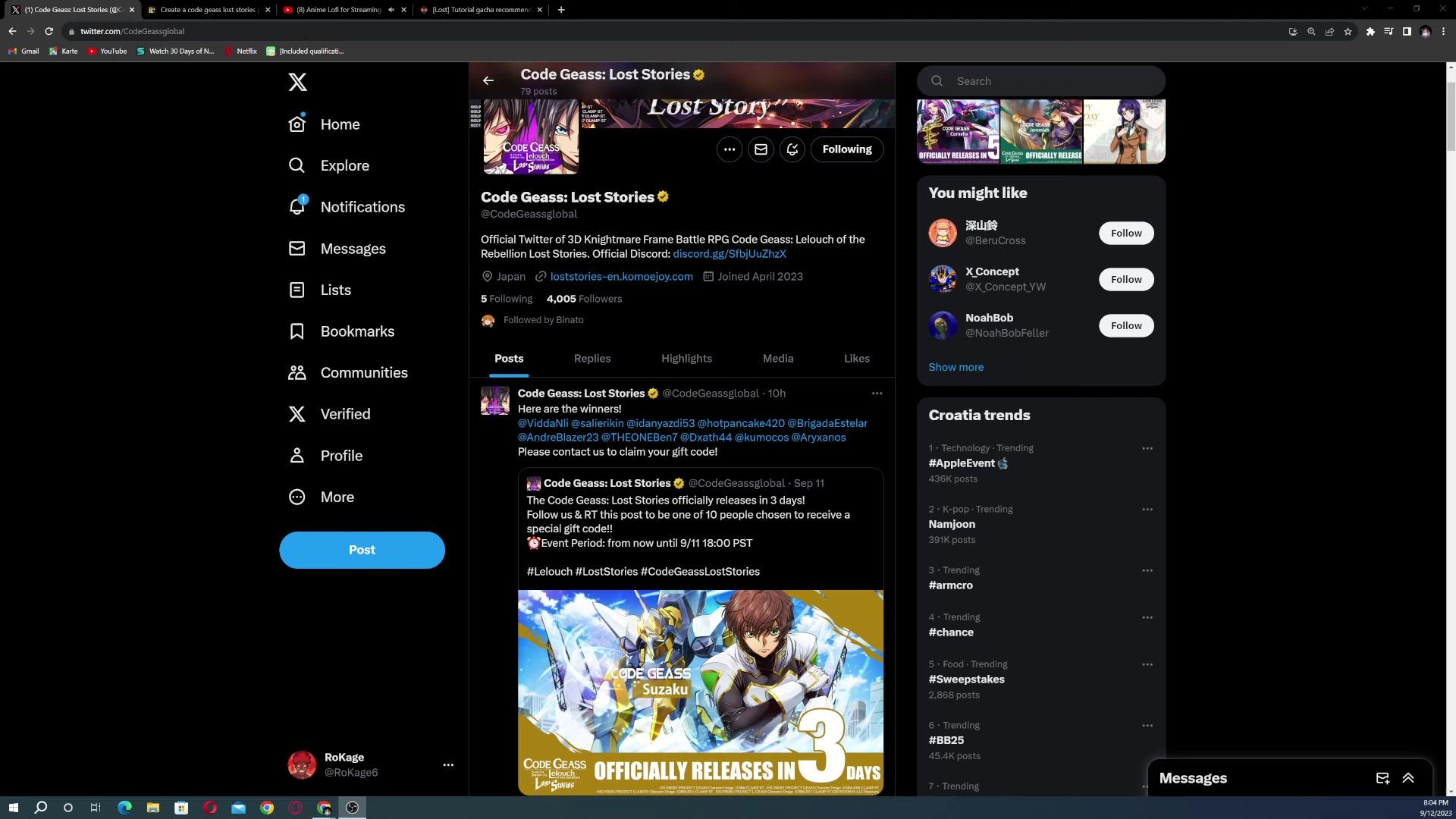This screenshot has height=819, width=1456.
Task: Open the Explore section icon
Action: (297, 166)
